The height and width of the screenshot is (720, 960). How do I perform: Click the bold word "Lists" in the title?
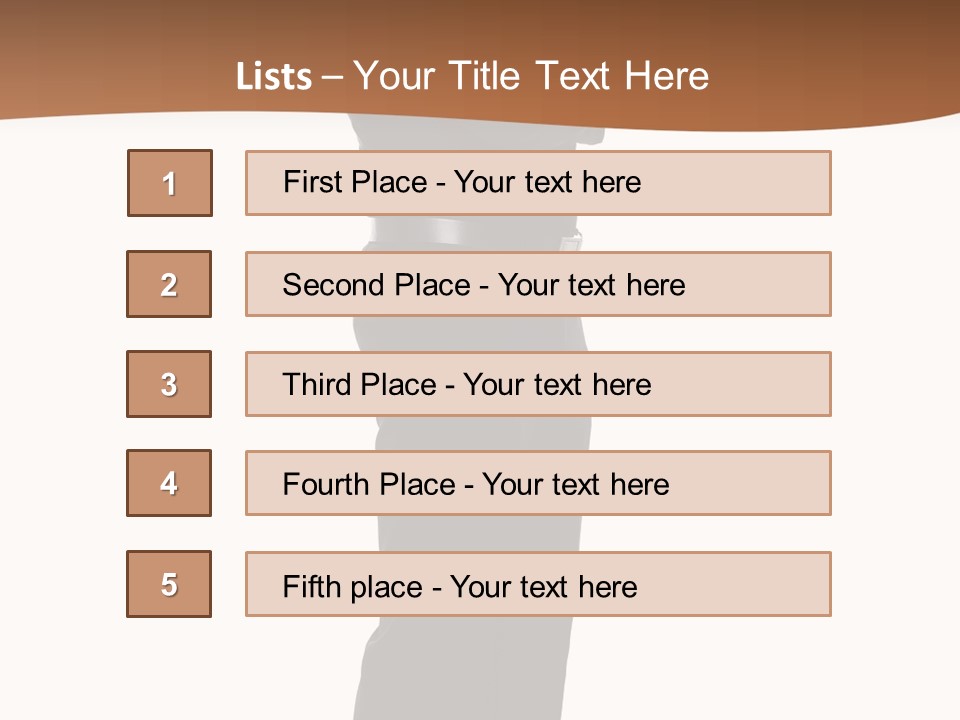point(273,77)
